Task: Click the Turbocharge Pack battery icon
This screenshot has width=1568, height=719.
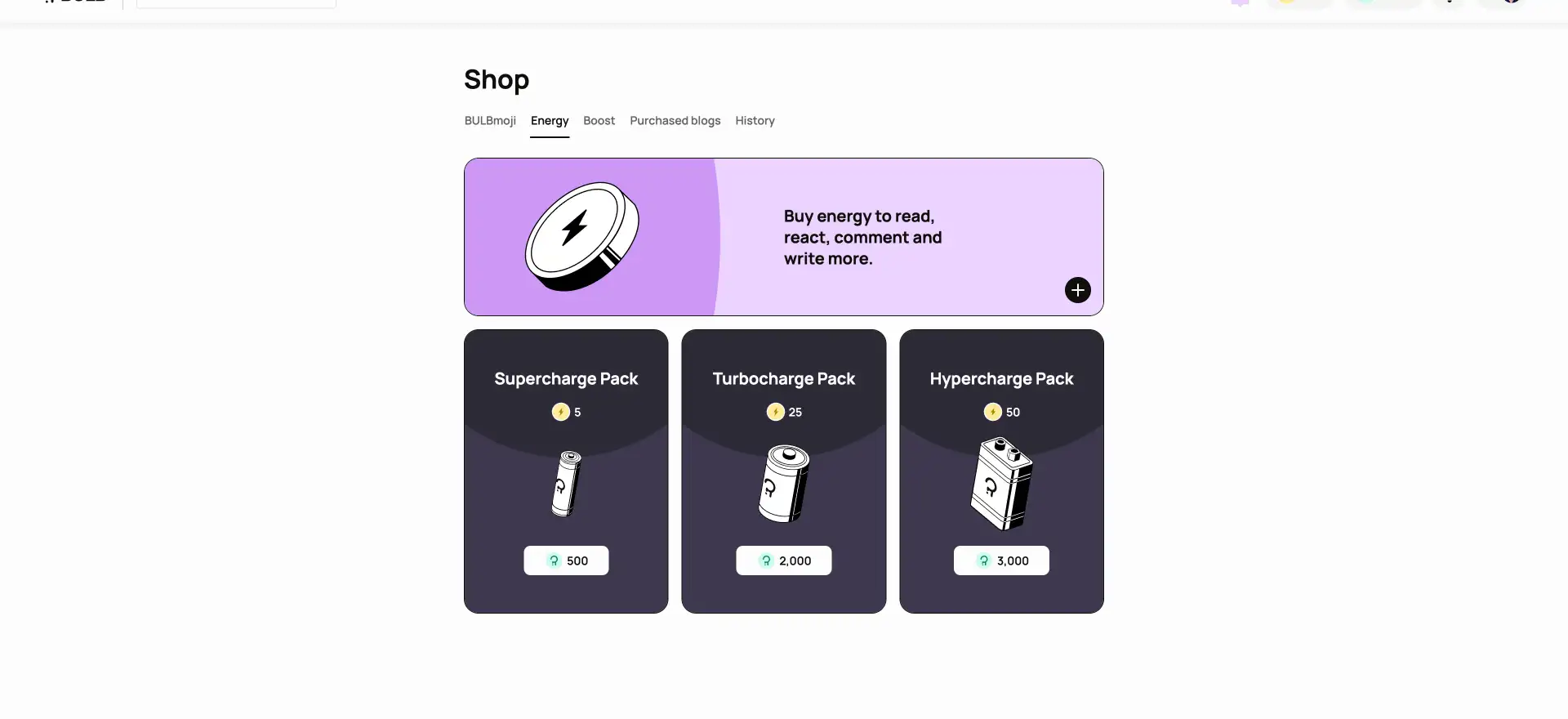Action: coord(784,484)
